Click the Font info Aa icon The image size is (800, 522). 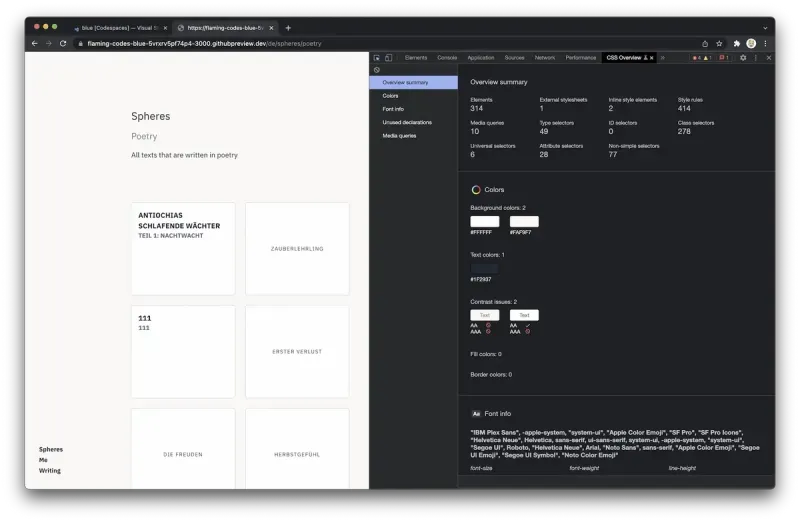[476, 414]
